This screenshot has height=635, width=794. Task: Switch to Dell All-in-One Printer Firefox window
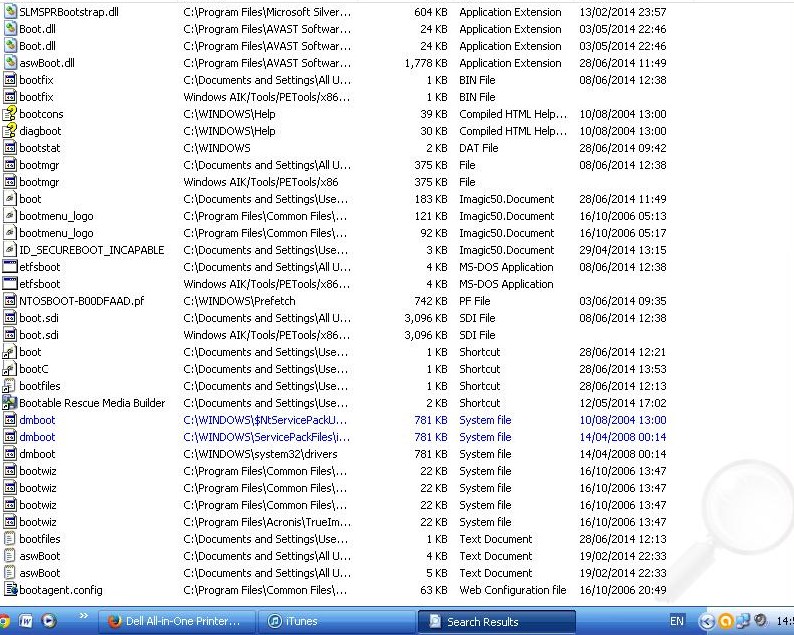175,621
